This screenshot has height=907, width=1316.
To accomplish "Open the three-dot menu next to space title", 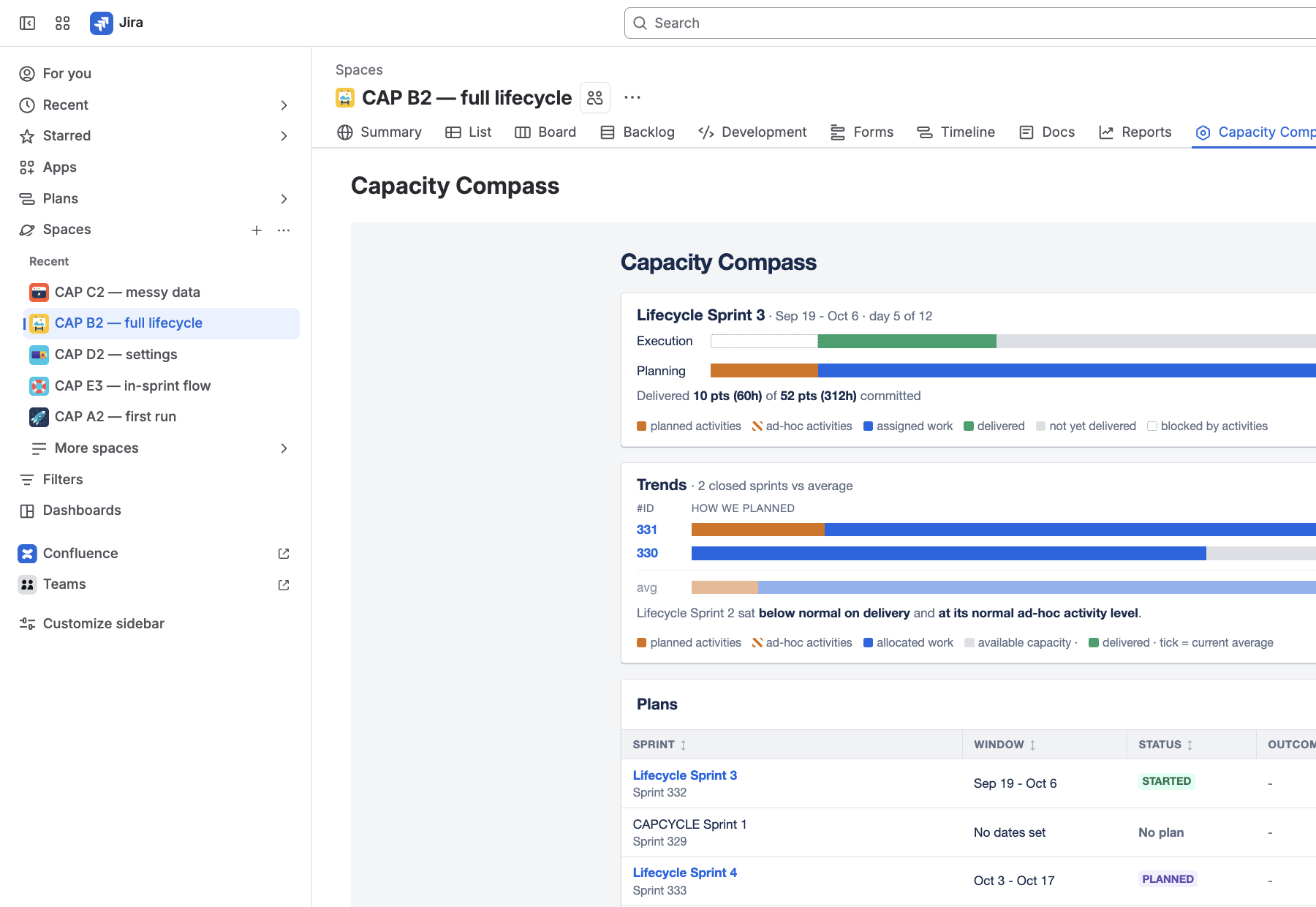I will 632,97.
